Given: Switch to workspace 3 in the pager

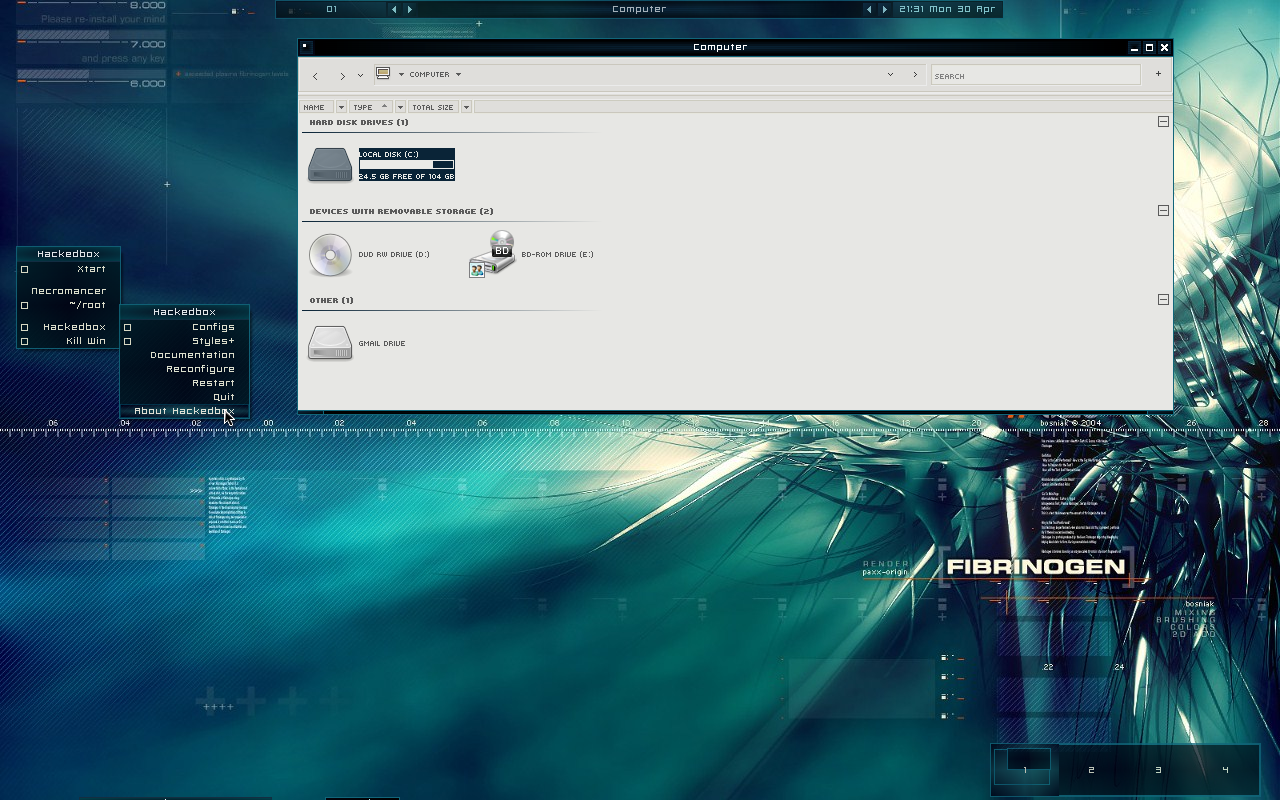Looking at the screenshot, I should tap(1158, 769).
